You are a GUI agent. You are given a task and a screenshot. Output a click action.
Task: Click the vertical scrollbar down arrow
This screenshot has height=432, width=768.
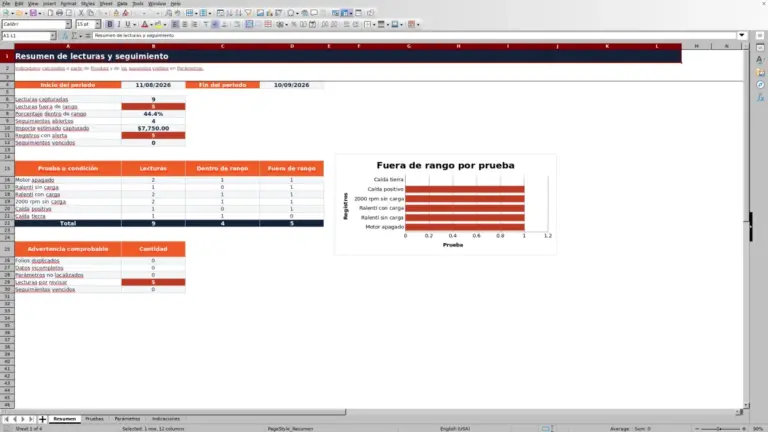(x=746, y=405)
